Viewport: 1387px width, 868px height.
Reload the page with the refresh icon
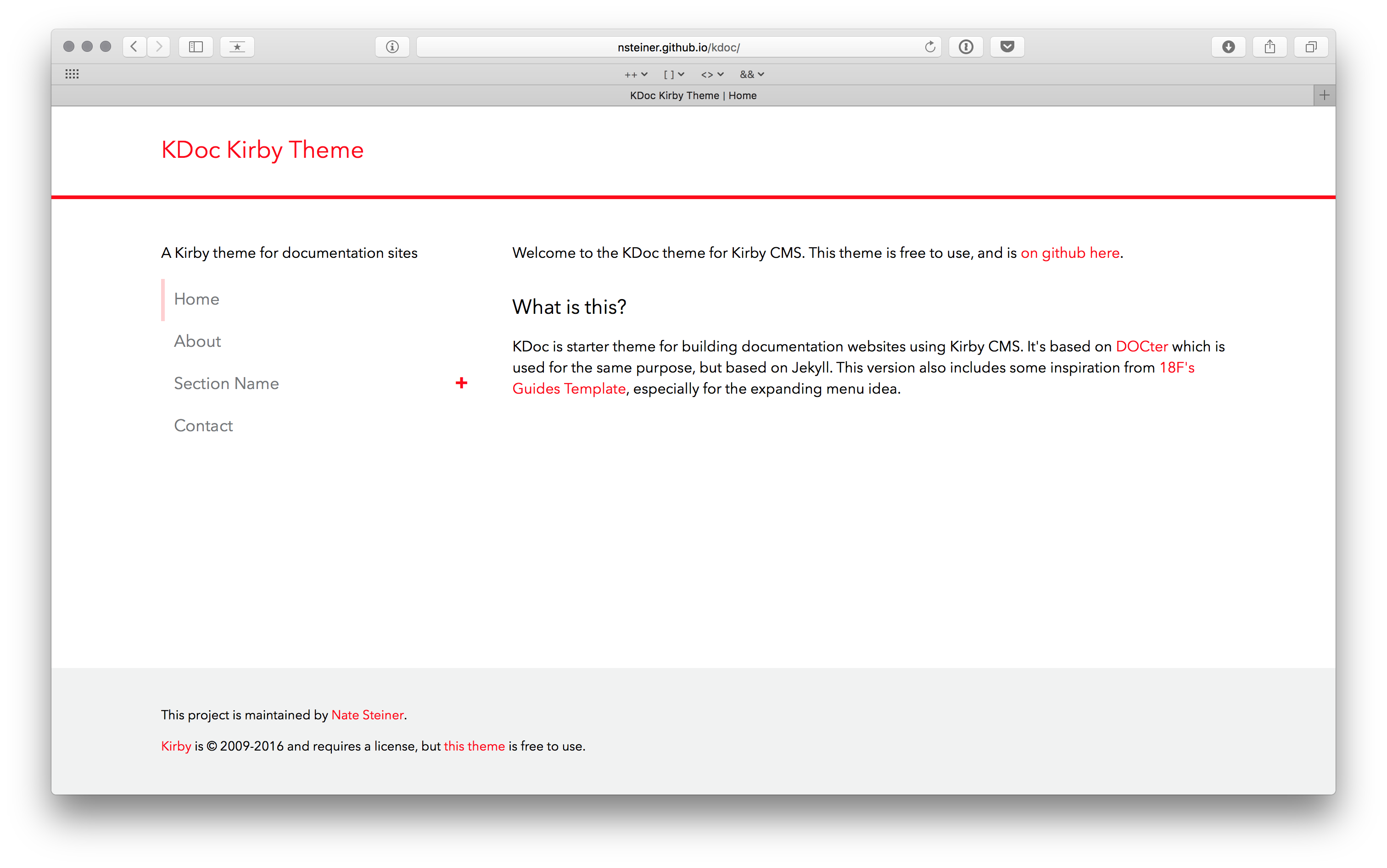pos(930,46)
